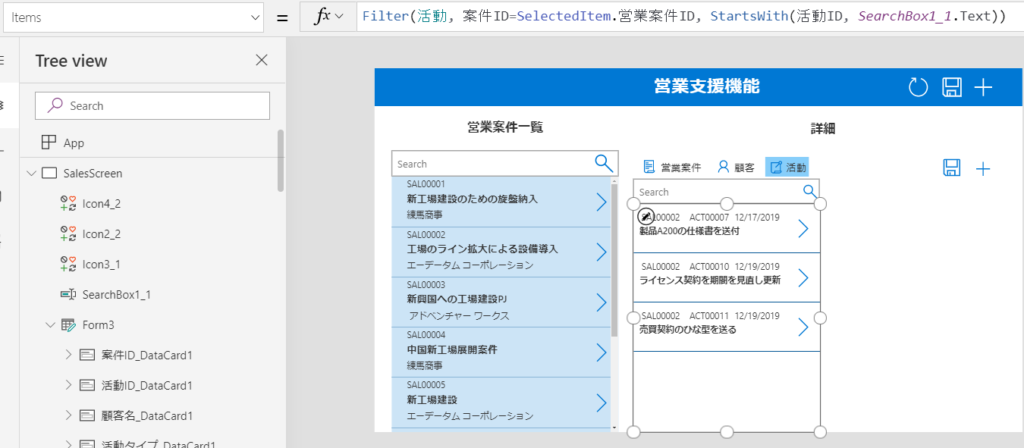Open arrow for SAL00001 sales item

[x=601, y=202]
